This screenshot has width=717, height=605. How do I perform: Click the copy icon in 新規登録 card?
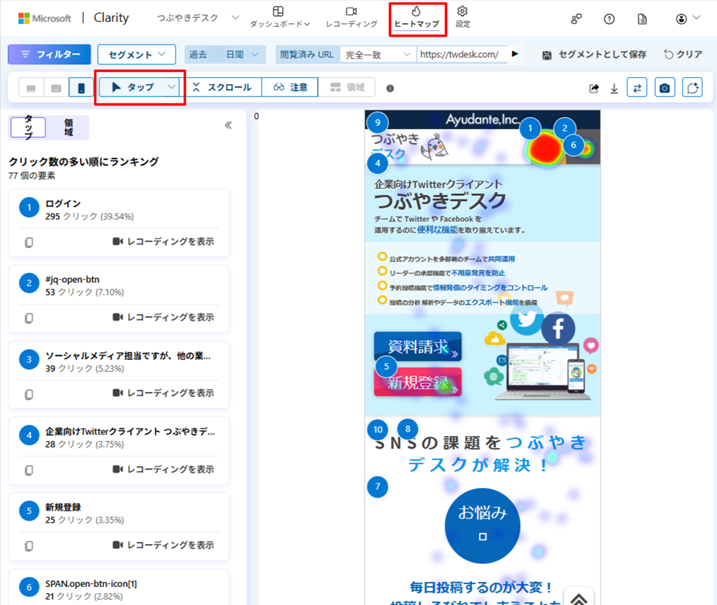(29, 546)
